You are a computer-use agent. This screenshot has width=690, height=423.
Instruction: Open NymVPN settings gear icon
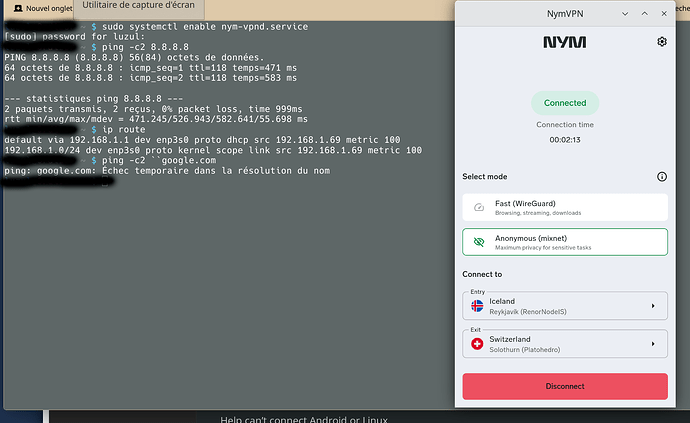661,42
